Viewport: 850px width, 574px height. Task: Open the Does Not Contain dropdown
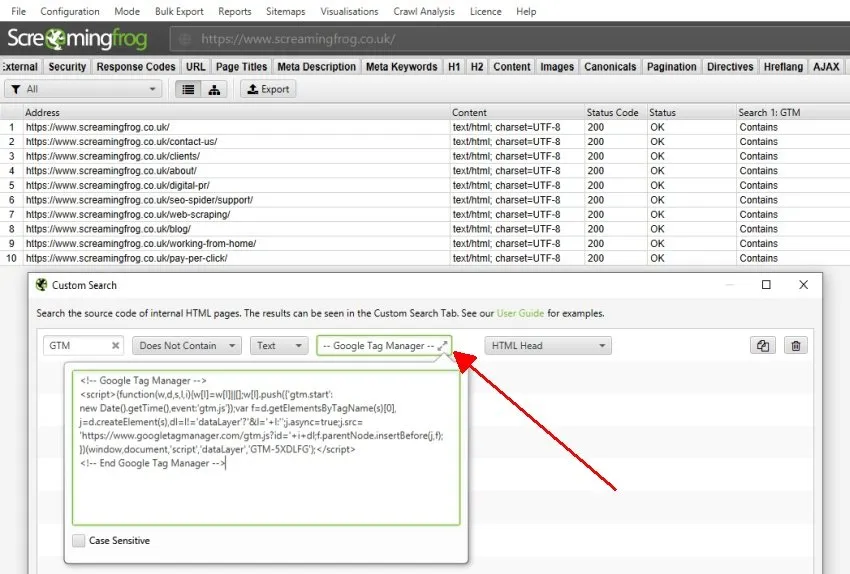coord(186,346)
